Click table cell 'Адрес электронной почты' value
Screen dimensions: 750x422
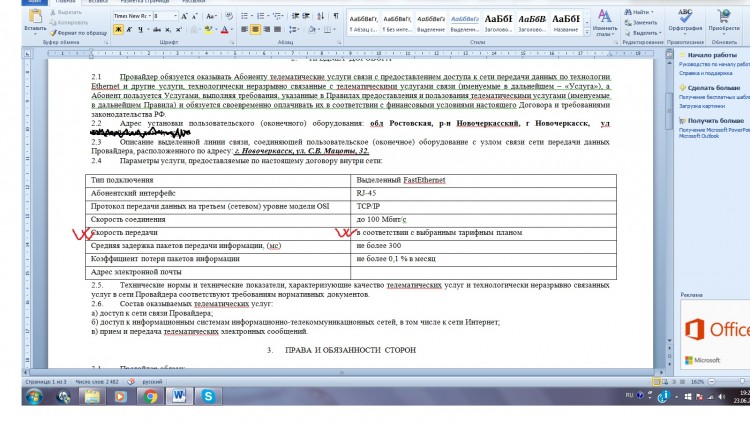tap(483, 273)
